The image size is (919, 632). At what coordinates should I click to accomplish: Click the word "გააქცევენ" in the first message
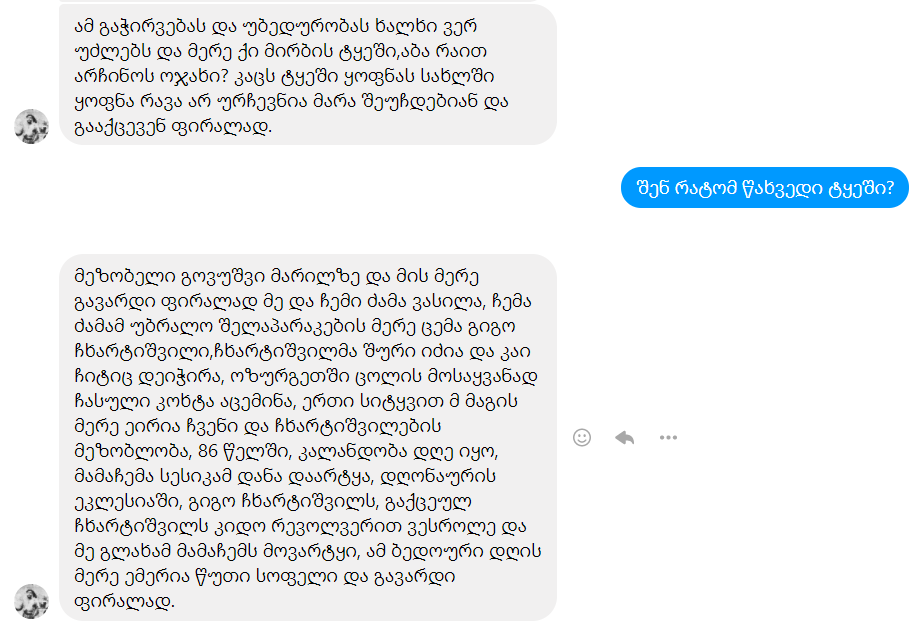(x=120, y=126)
